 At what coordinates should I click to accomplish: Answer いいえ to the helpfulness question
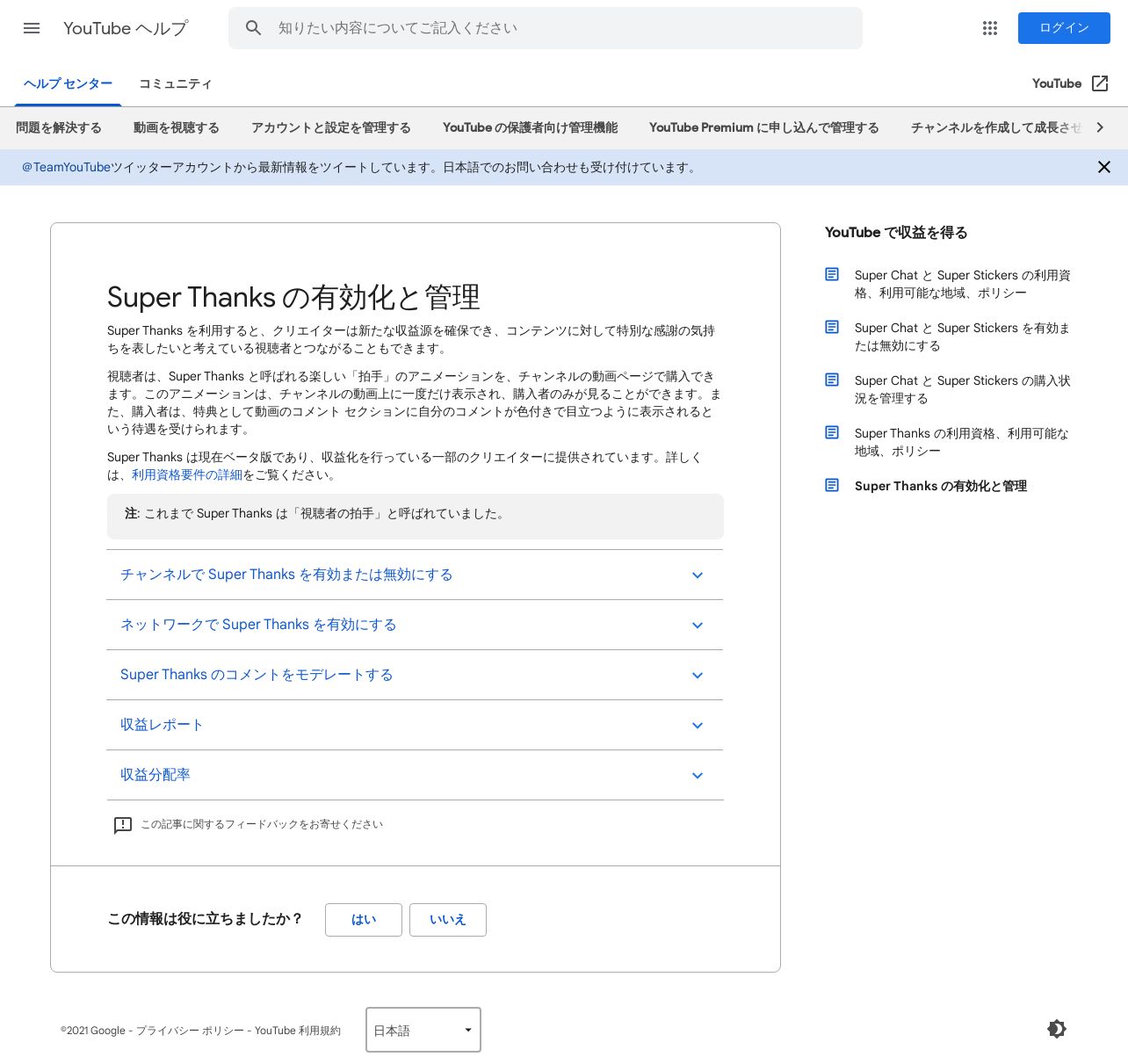[x=448, y=920]
